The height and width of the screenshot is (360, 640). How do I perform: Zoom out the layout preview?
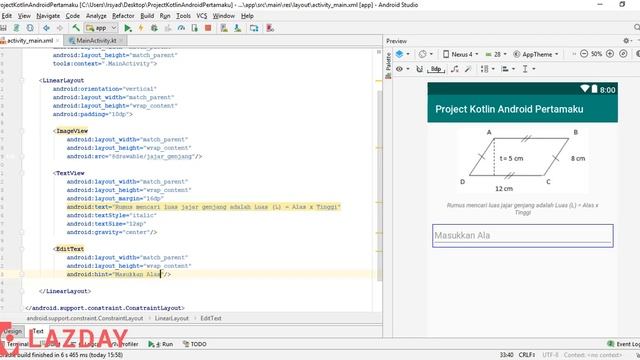(584, 54)
